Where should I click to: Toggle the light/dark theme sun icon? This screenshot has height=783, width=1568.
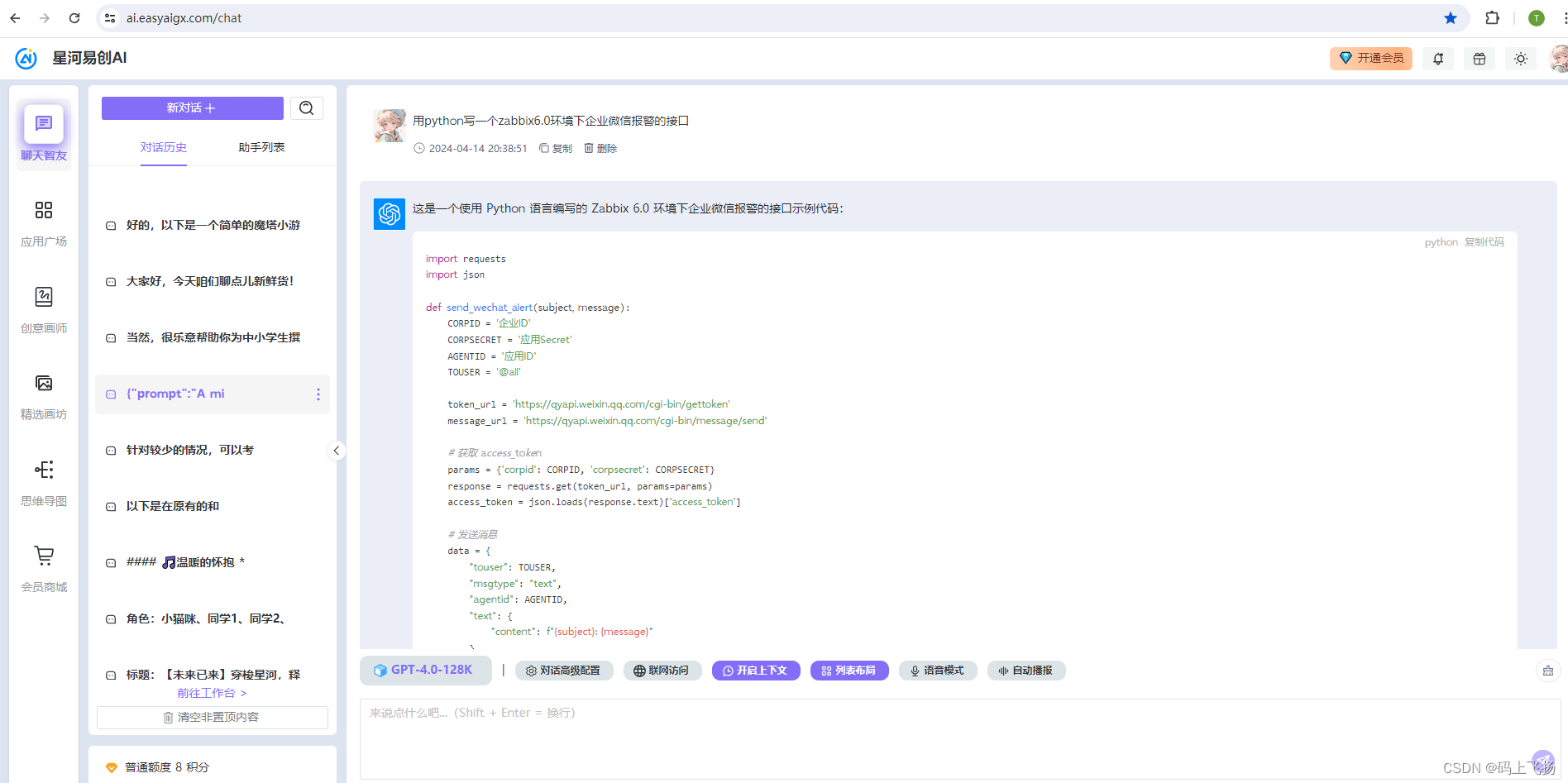click(1520, 59)
